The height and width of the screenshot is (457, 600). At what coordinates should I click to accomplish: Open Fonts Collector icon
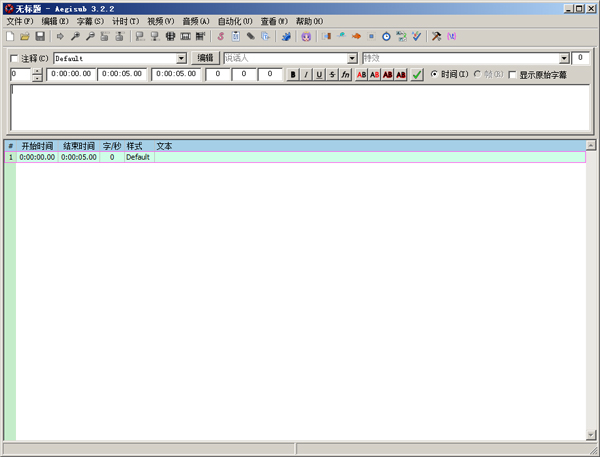tap(266, 36)
